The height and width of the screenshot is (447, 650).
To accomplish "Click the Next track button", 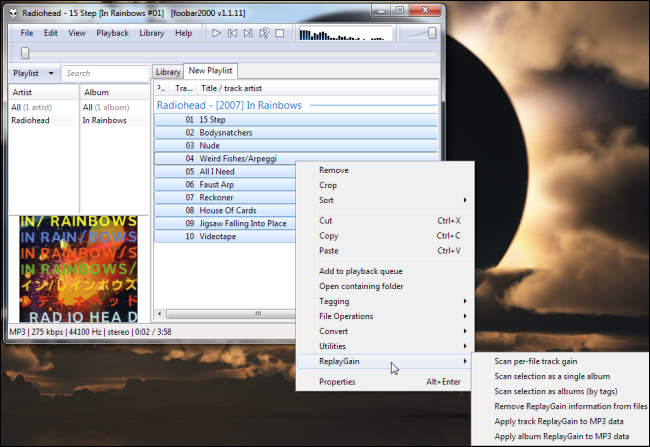I will pyautogui.click(x=248, y=33).
